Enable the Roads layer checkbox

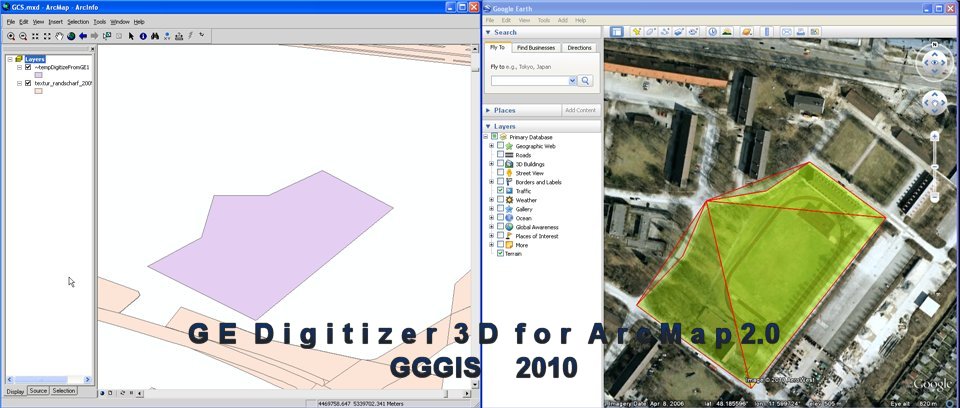pos(500,155)
